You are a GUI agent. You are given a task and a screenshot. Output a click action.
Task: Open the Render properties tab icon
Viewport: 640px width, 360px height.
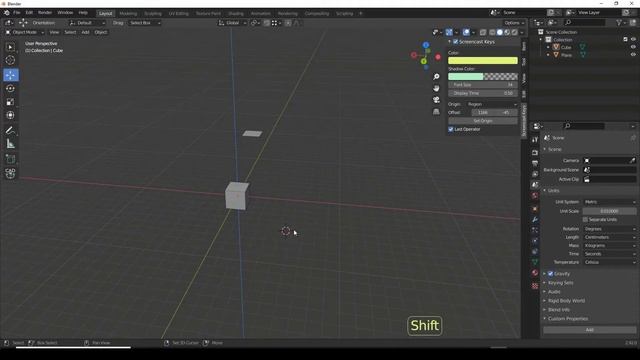click(535, 153)
